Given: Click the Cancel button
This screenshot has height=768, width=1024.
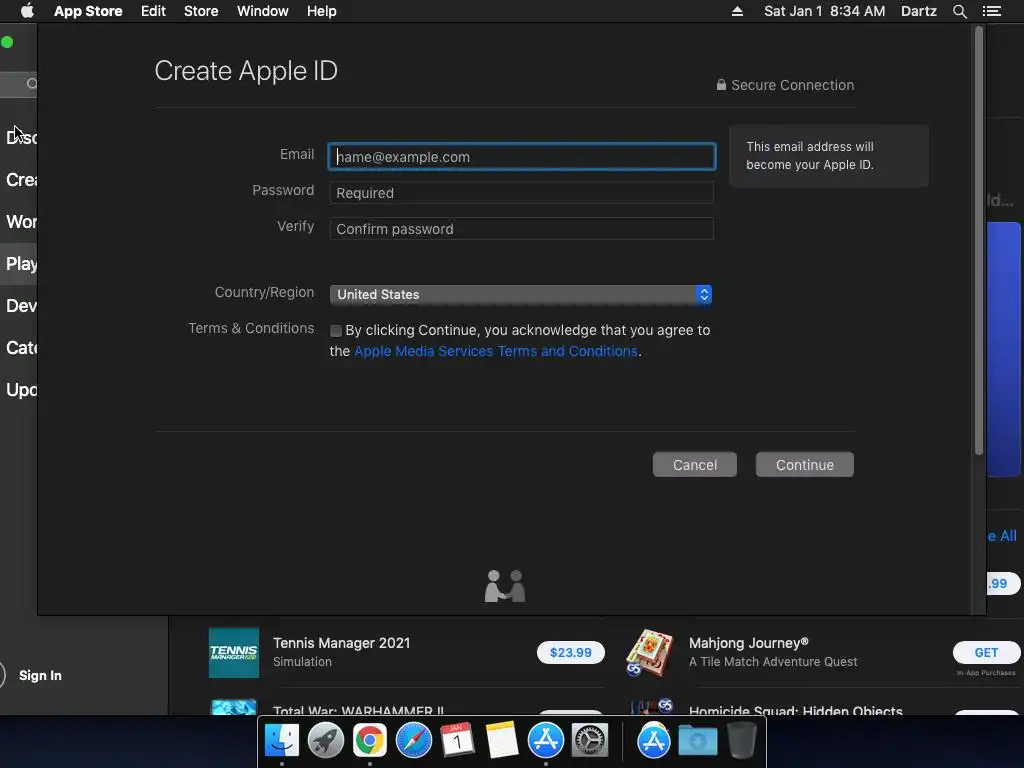Looking at the screenshot, I should pos(695,465).
